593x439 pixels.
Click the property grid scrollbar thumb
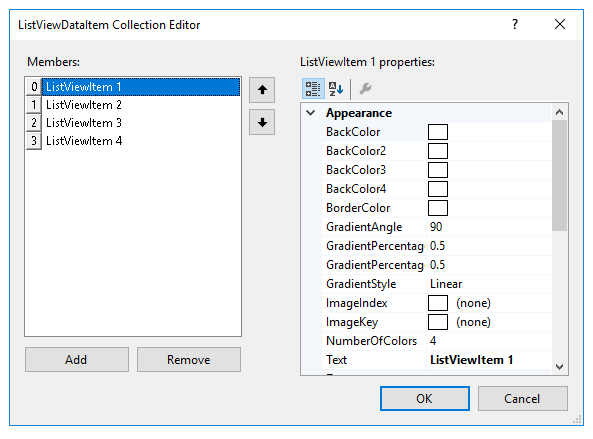tap(559, 175)
